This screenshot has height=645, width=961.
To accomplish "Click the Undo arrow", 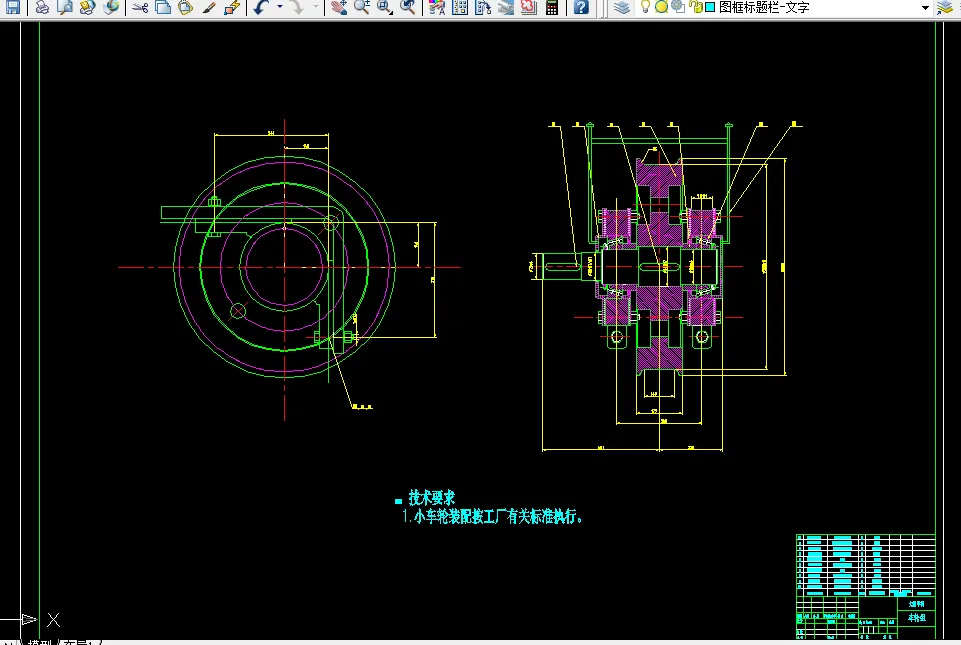I will (x=262, y=7).
